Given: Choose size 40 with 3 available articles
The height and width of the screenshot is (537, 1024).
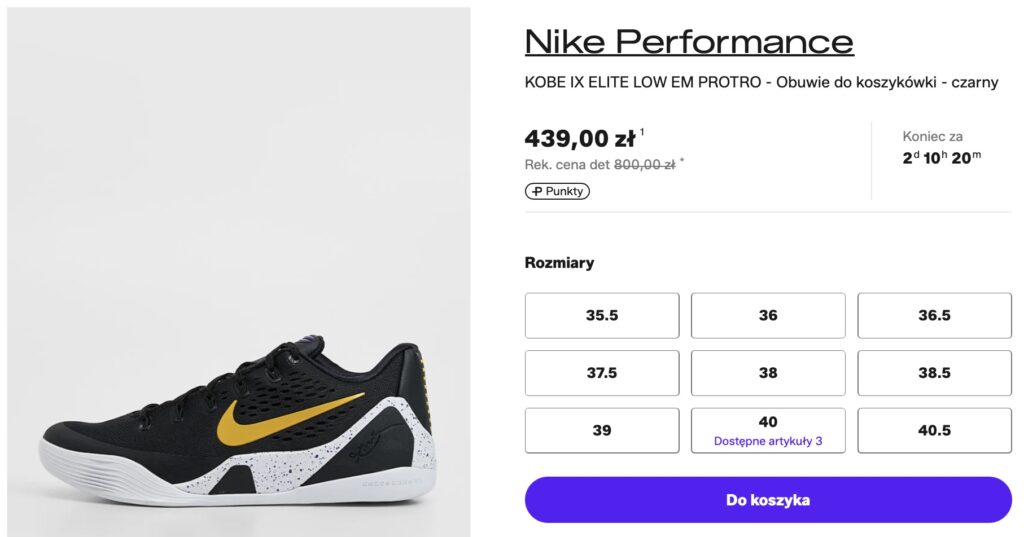Looking at the screenshot, I should [768, 431].
